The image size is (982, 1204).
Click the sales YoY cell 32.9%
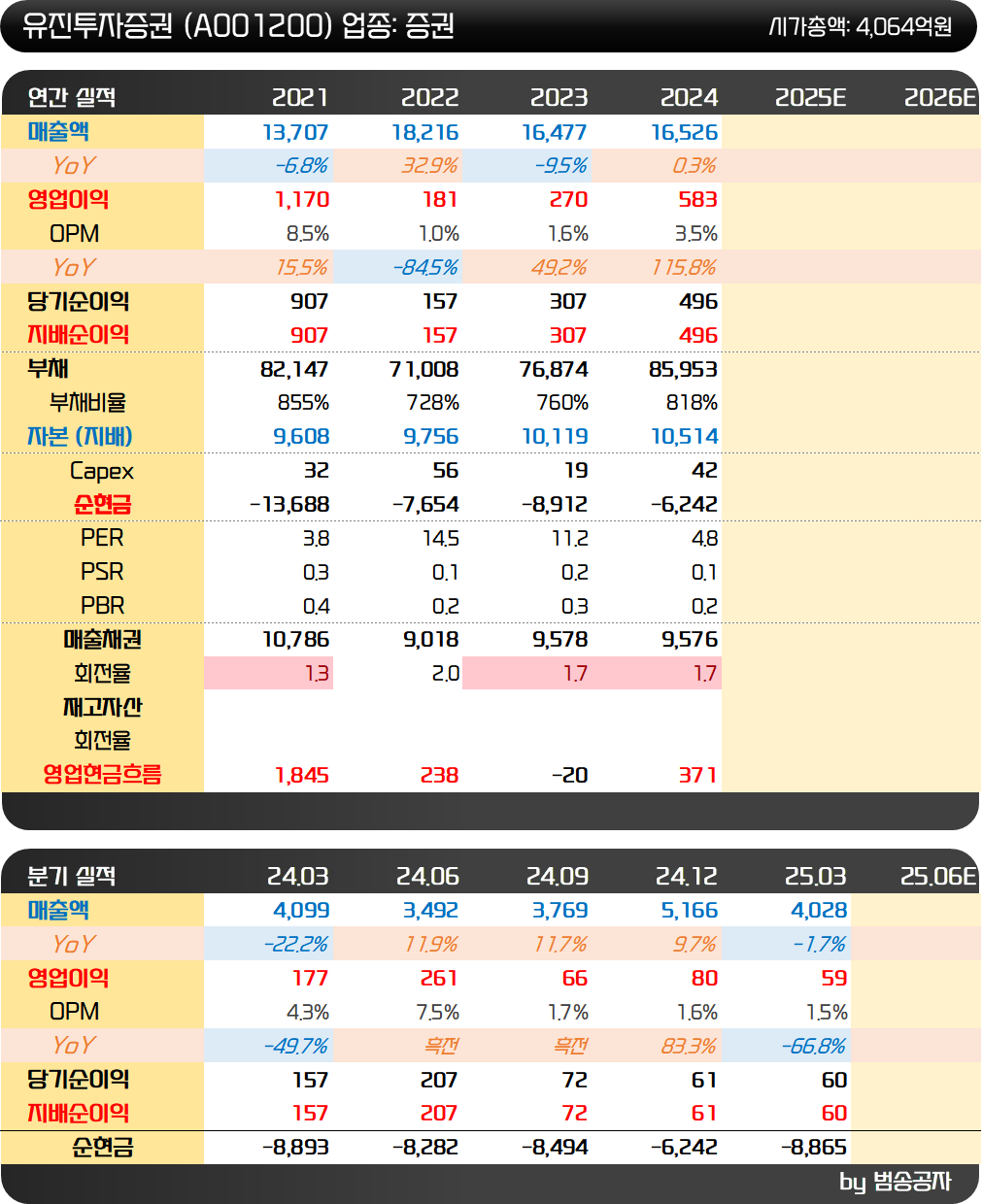coord(429,166)
